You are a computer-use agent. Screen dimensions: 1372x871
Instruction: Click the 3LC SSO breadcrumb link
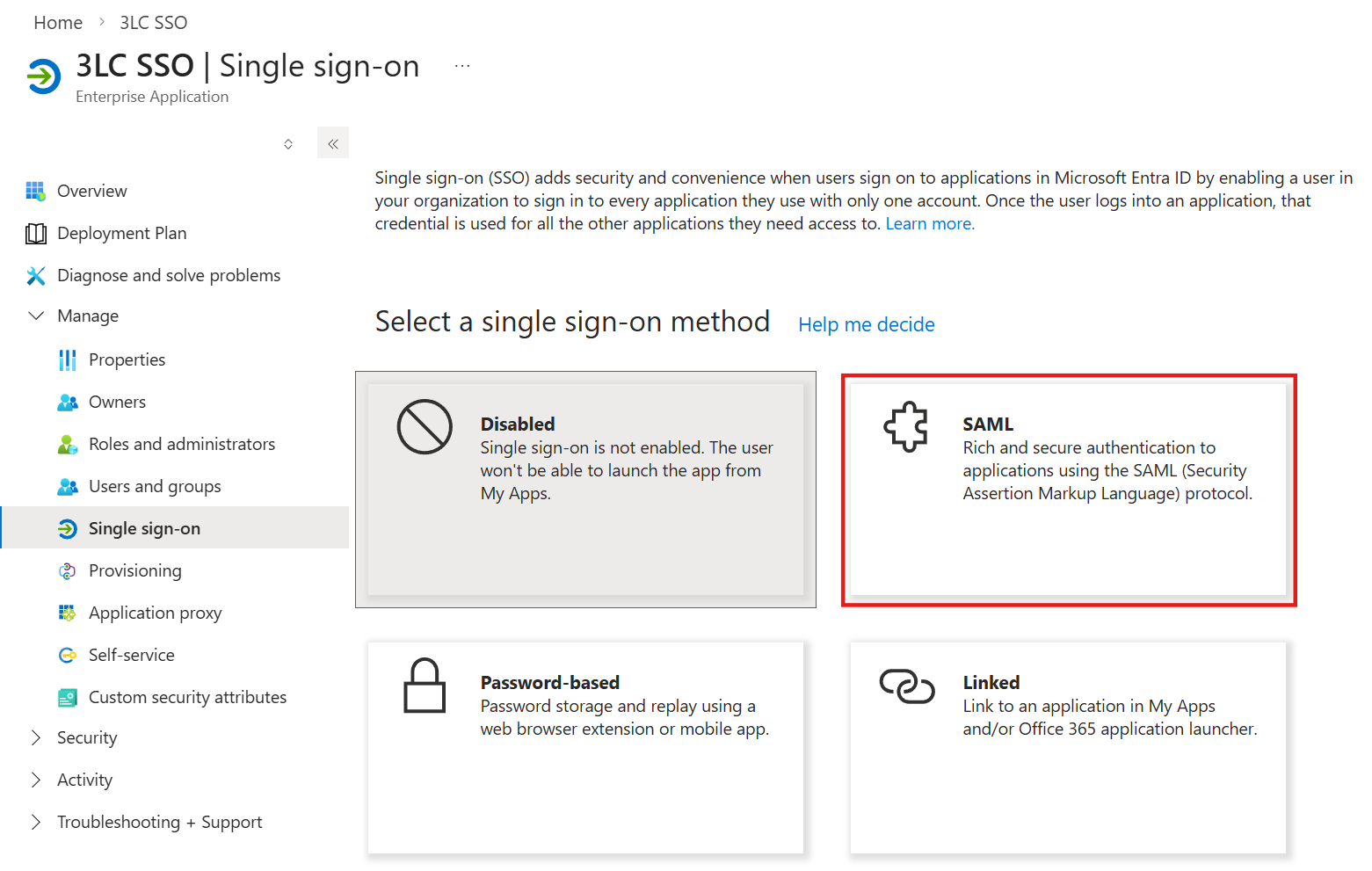pyautogui.click(x=154, y=23)
